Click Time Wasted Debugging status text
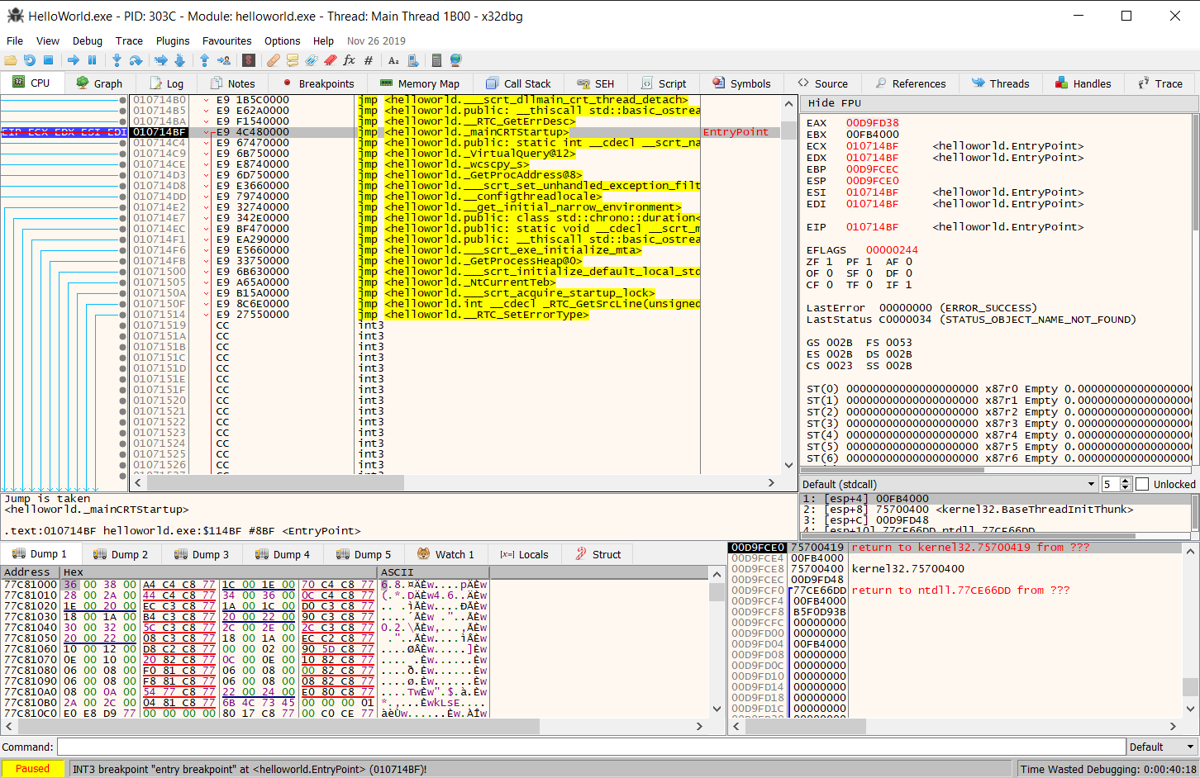1200x778 pixels. tap(1106, 769)
